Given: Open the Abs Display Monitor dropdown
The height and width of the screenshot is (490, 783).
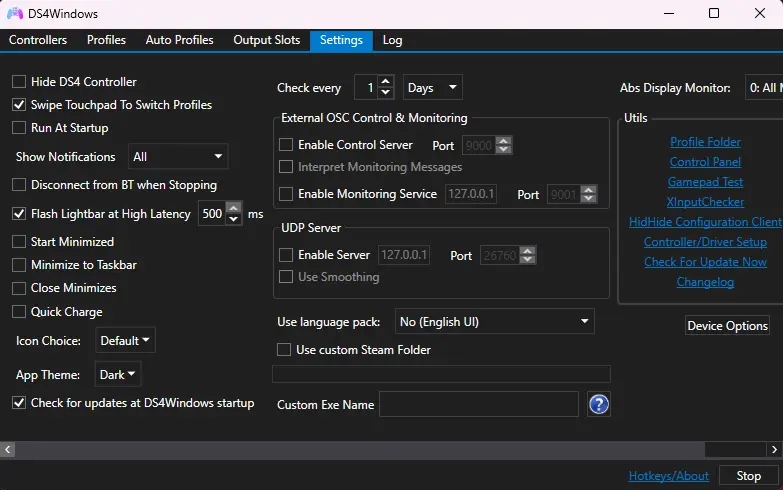Looking at the screenshot, I should (x=764, y=87).
